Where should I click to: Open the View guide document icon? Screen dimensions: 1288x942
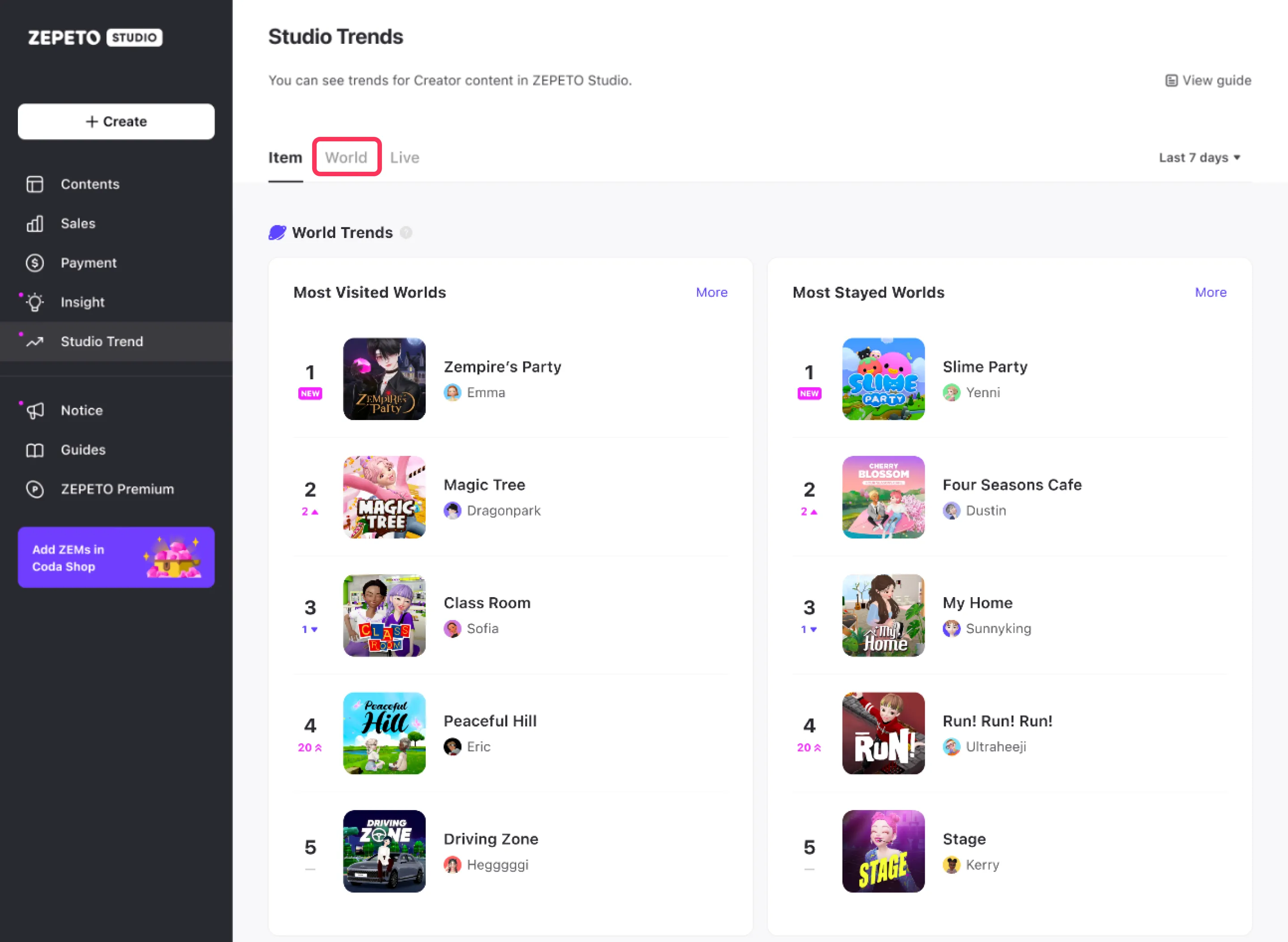(1171, 81)
